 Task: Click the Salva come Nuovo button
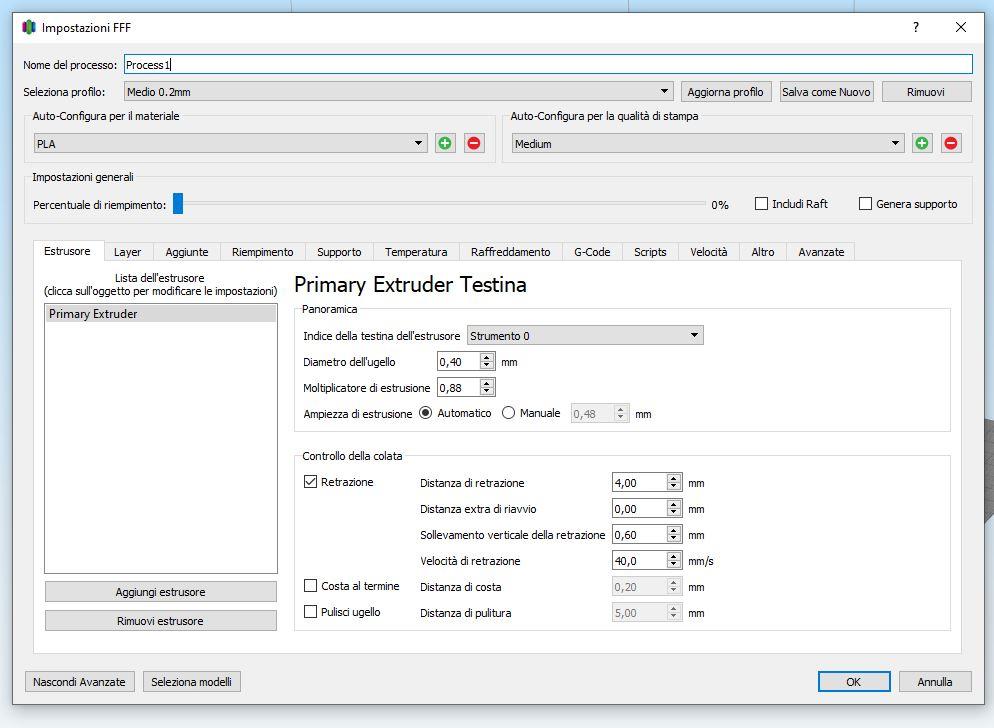pos(826,92)
